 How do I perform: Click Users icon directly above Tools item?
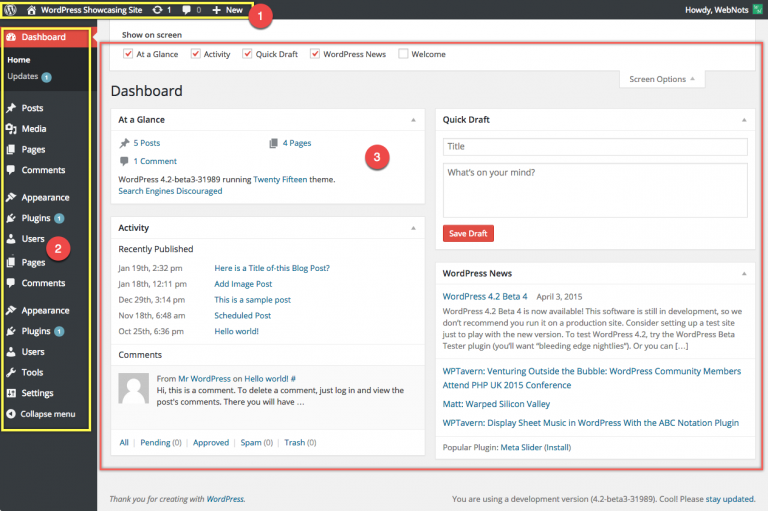click(11, 352)
